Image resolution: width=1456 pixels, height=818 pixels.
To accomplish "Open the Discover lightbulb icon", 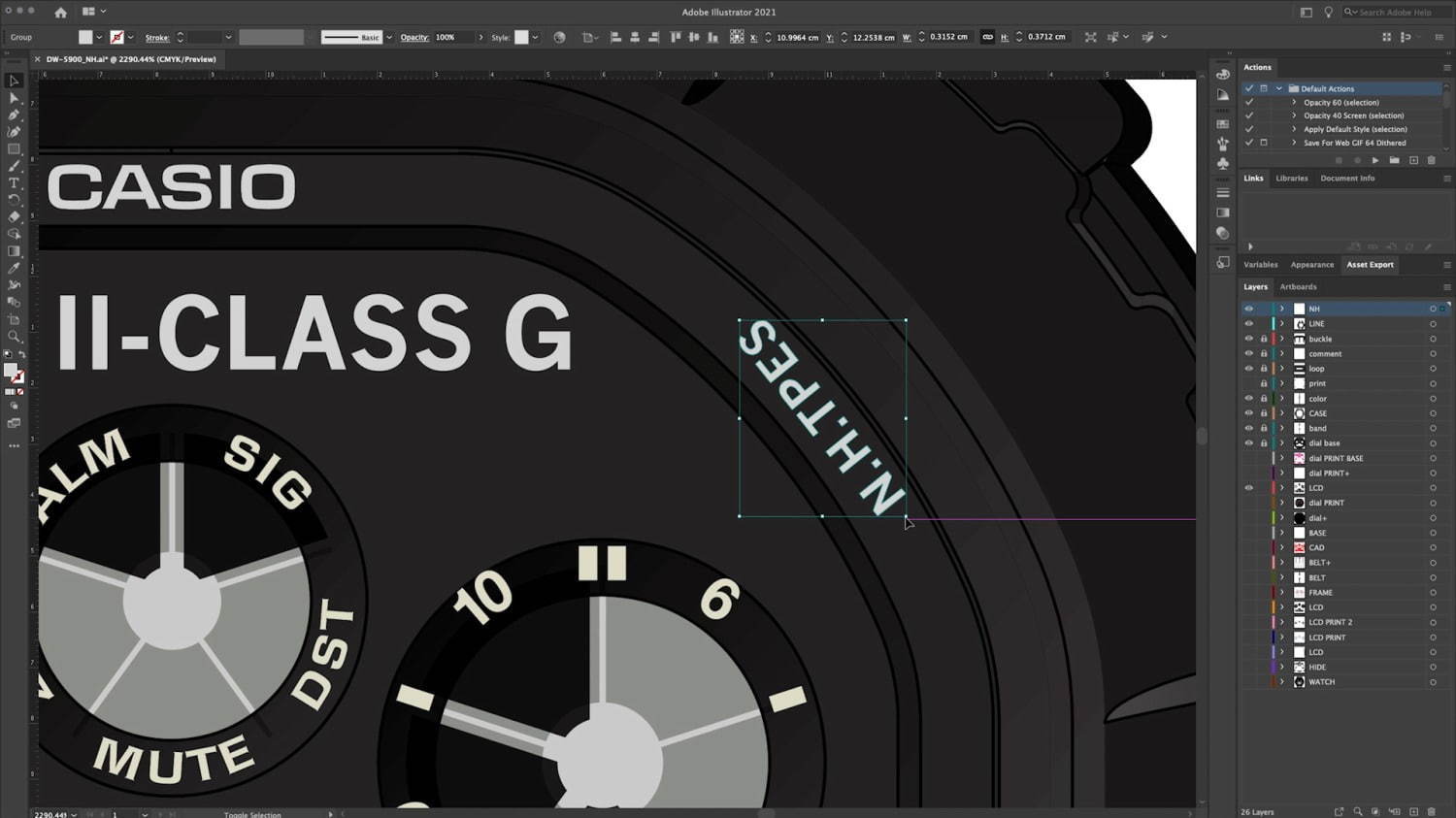I will pos(1328,12).
